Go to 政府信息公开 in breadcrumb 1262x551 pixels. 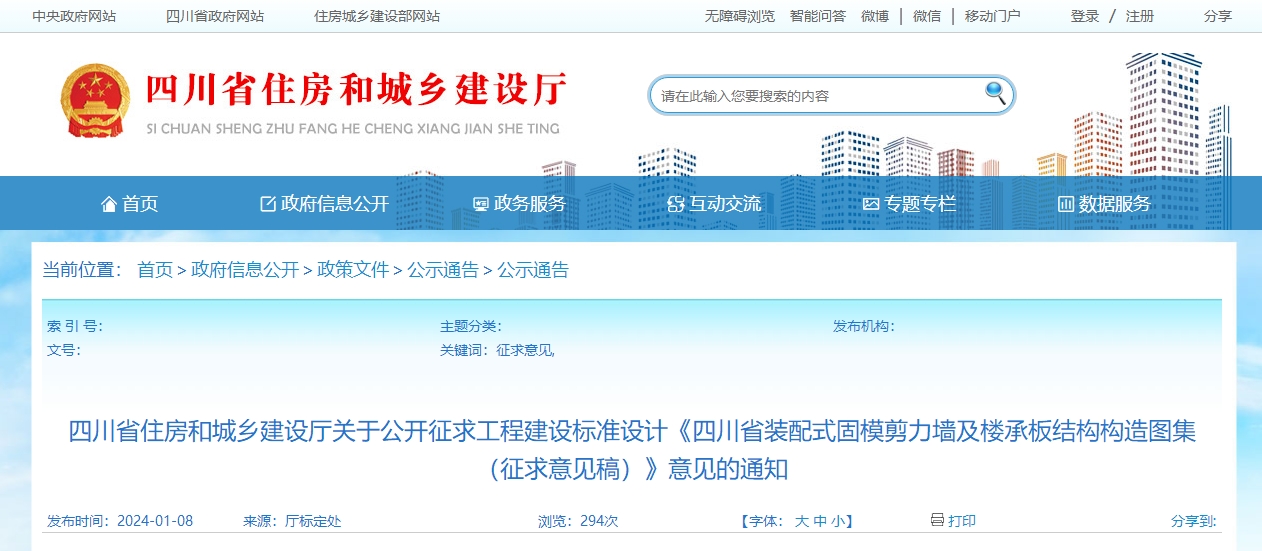tap(245, 270)
